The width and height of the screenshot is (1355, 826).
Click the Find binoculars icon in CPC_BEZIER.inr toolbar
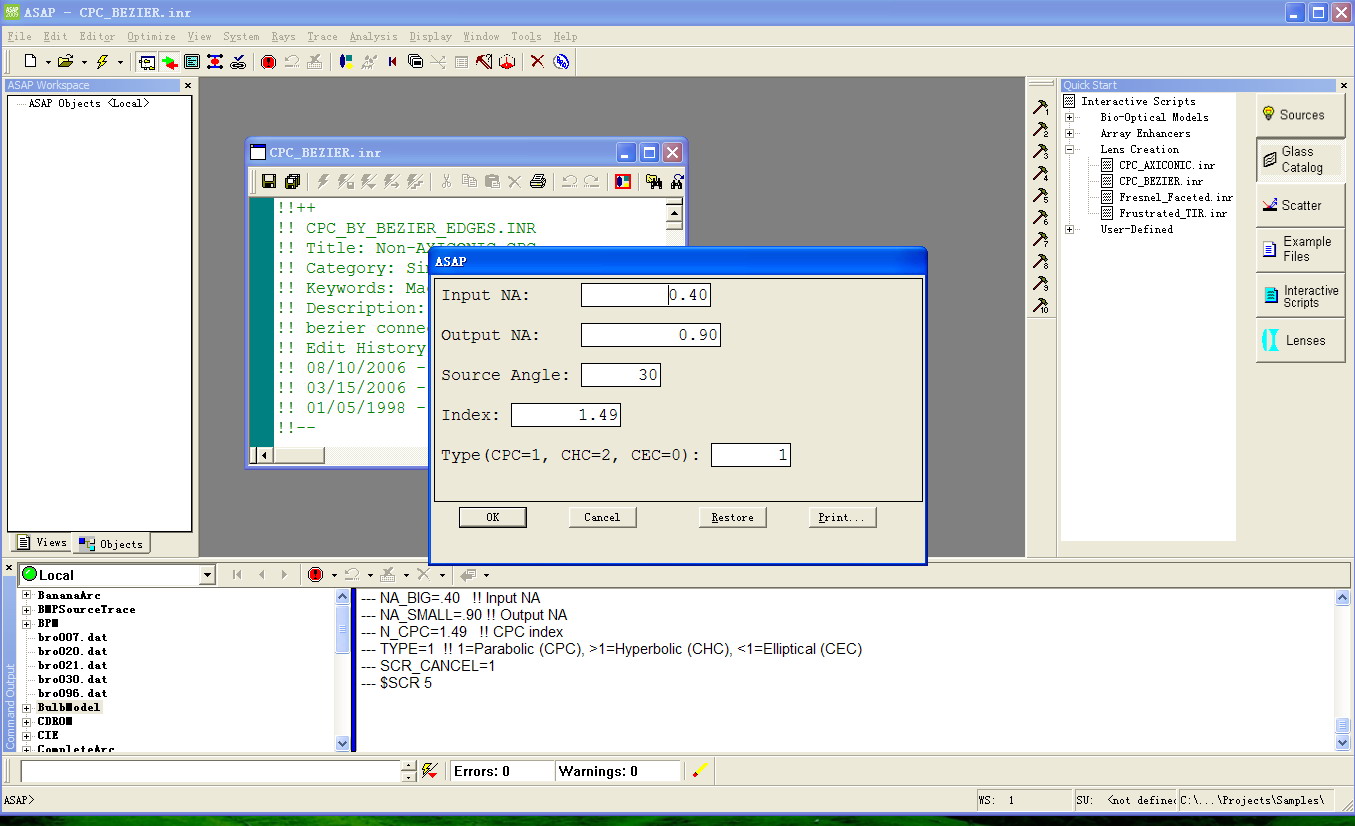654,181
